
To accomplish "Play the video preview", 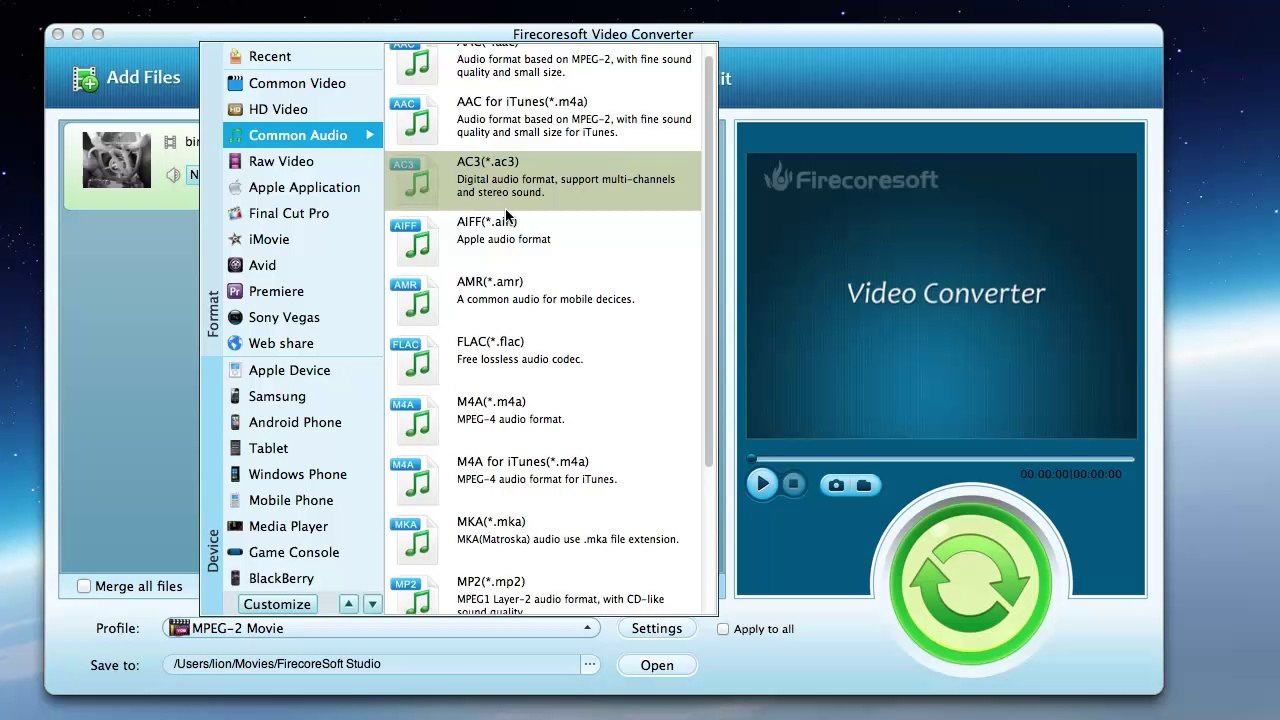I will (x=762, y=485).
